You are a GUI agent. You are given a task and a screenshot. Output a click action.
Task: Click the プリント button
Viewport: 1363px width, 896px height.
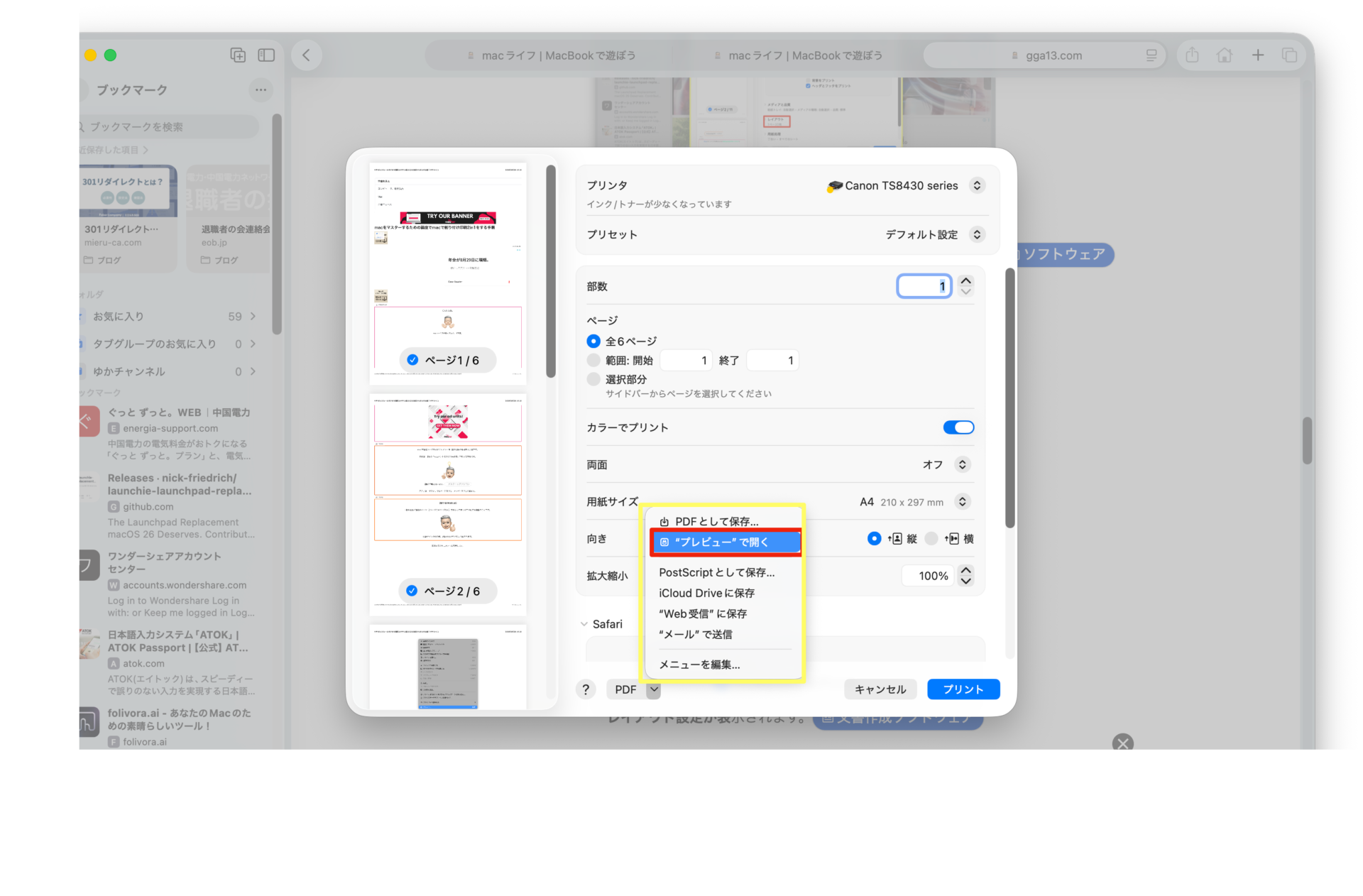point(963,689)
